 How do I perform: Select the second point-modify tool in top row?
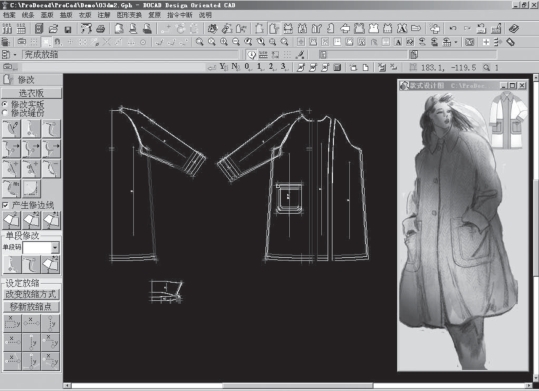click(x=31, y=129)
